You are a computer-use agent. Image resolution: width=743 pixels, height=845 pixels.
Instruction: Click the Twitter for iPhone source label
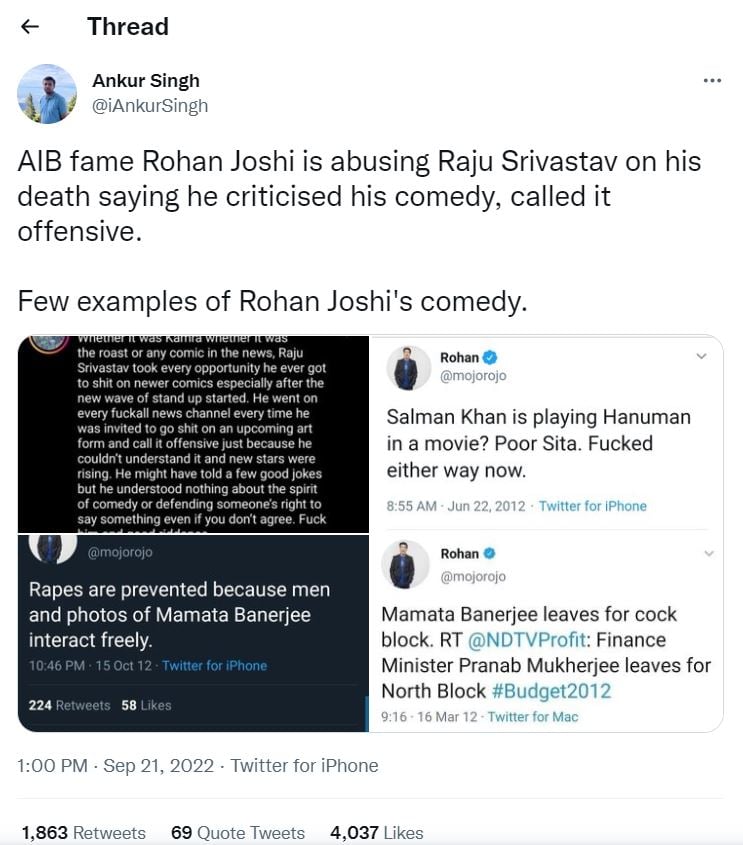tap(304, 765)
